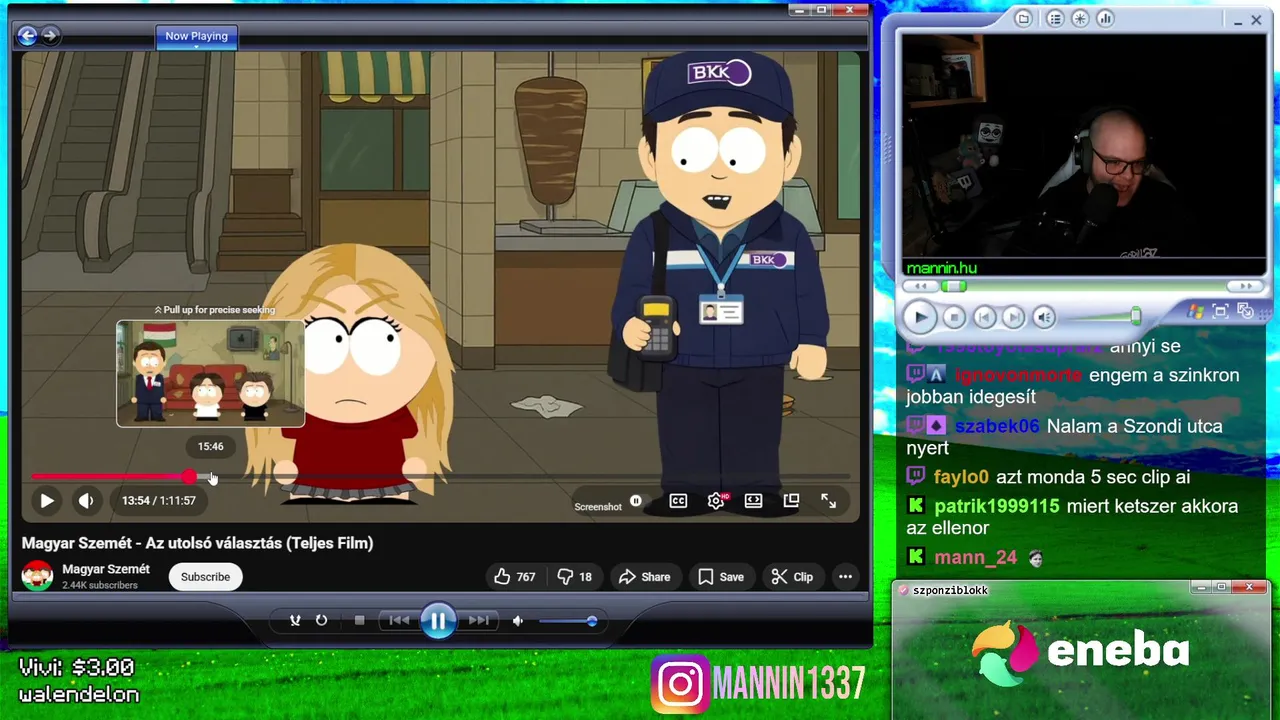Image resolution: width=1280 pixels, height=720 pixels.
Task: Click the green seek handle in webcam player
Action: tap(953, 286)
